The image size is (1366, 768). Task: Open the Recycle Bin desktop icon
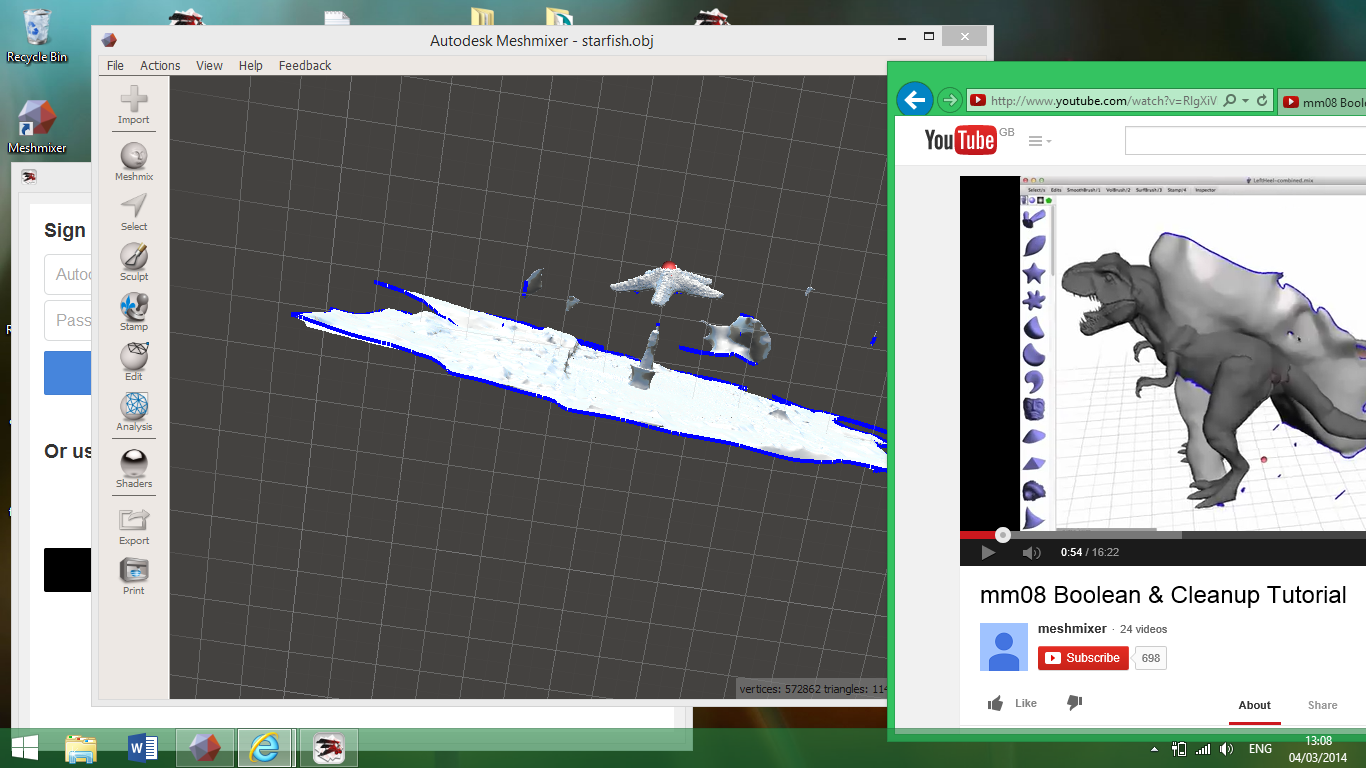click(37, 36)
